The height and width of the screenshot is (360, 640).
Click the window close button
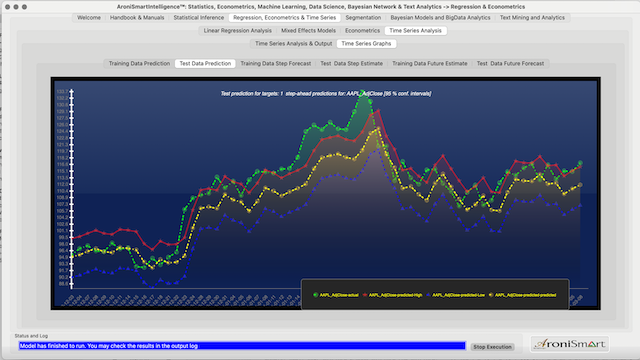[7, 7]
